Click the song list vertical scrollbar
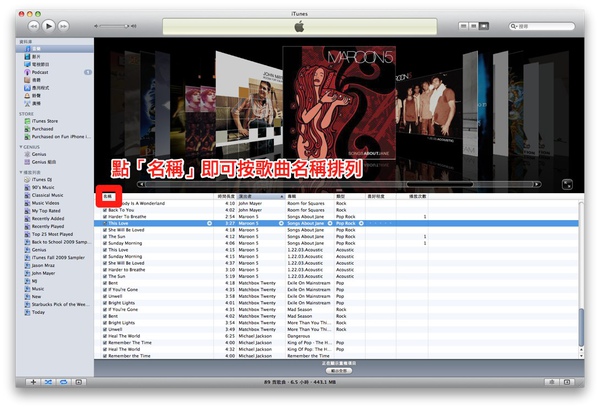Image resolution: width=600 pixels, height=409 pixels. coord(581,327)
